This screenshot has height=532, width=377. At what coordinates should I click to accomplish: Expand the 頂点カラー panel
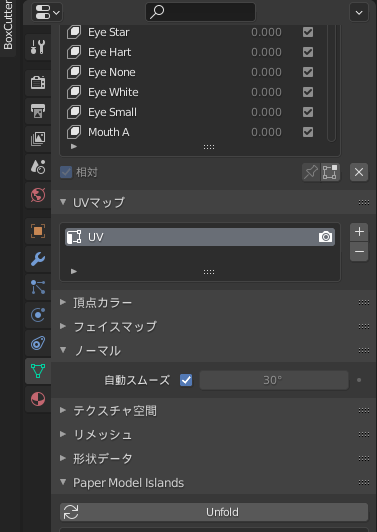point(63,302)
